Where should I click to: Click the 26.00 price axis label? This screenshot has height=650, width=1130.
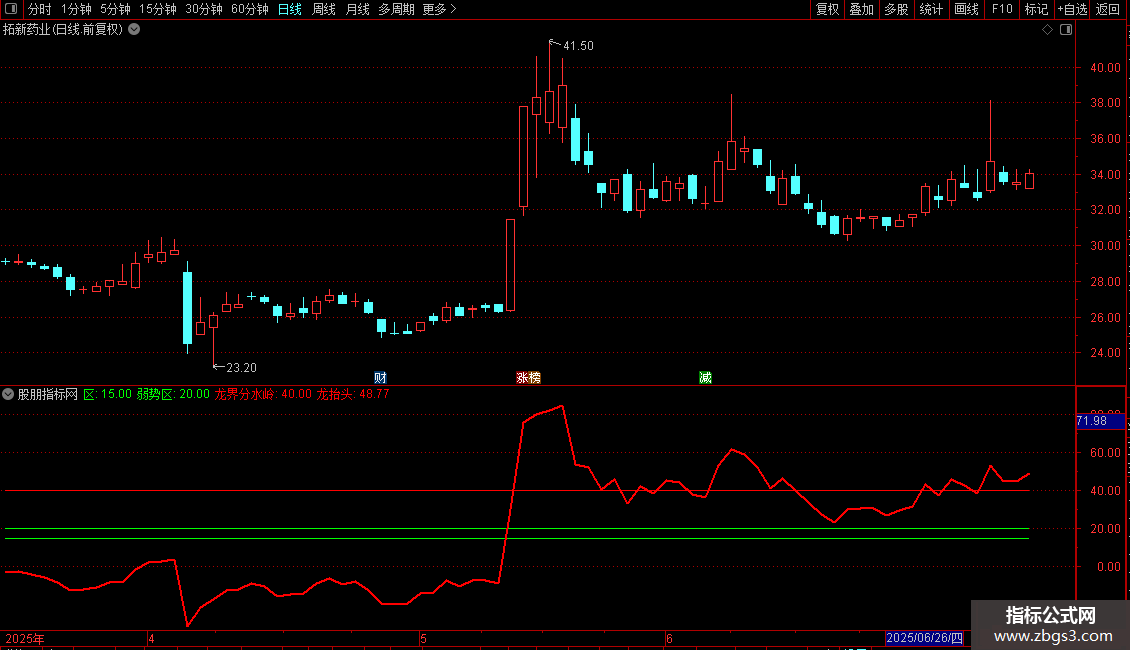point(1105,317)
